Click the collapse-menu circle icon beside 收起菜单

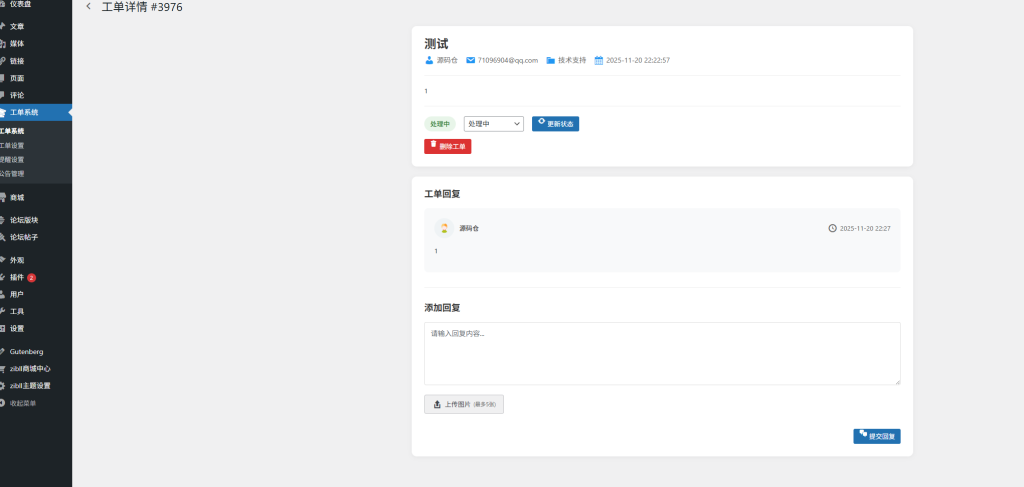pyautogui.click(x=2, y=403)
